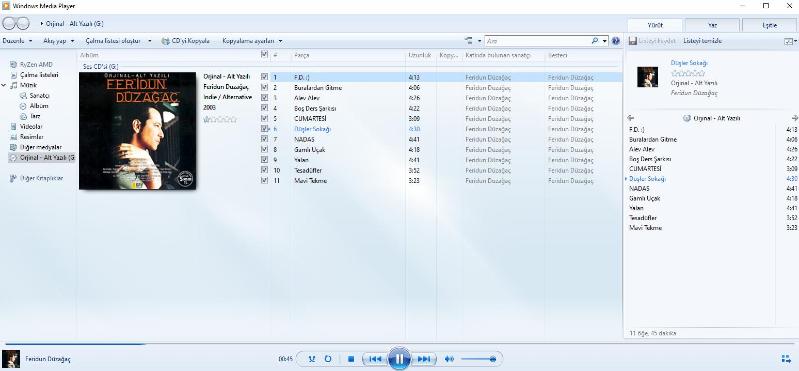The width and height of the screenshot is (799, 371).
Task: Switch to Now Playing mode icon
Action: click(x=786, y=359)
